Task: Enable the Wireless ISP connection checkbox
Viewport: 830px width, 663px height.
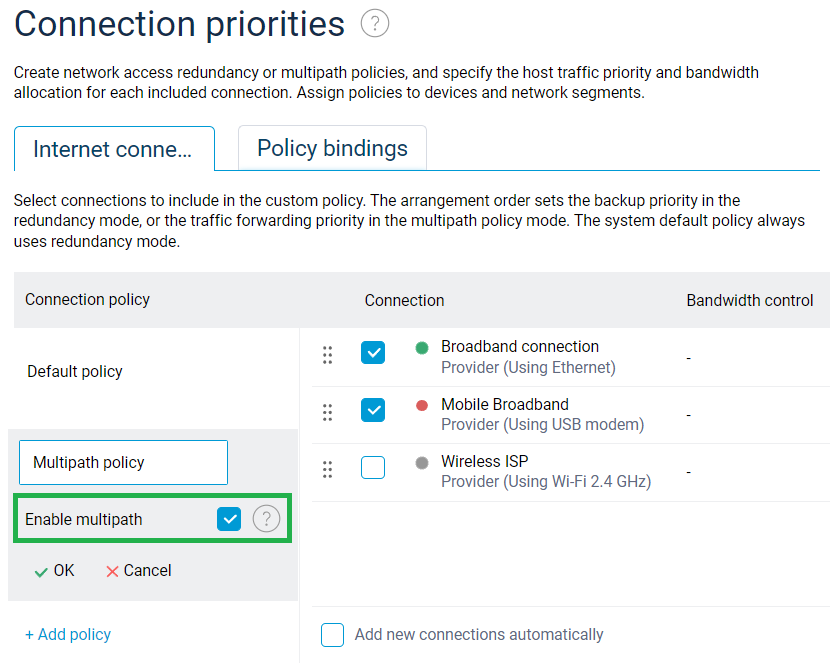Action: 373,468
